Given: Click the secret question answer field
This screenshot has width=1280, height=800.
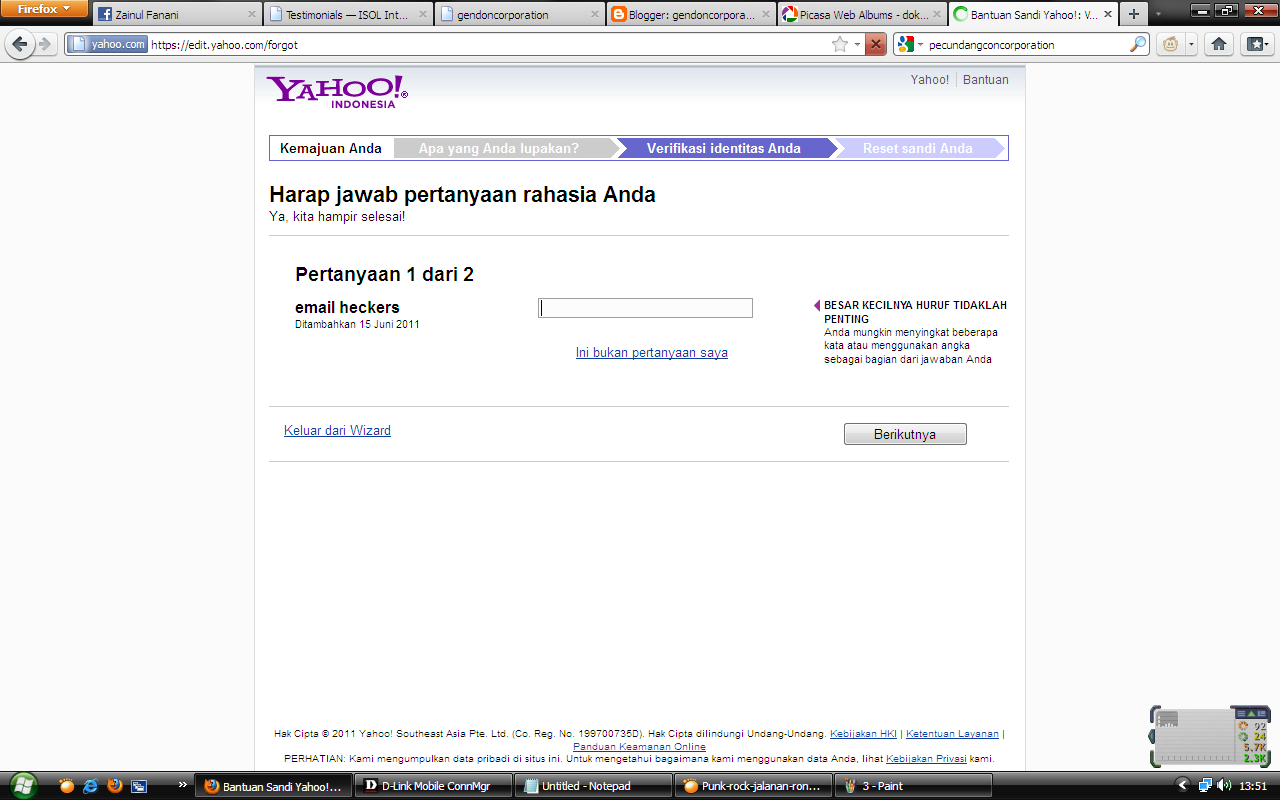Looking at the screenshot, I should (x=645, y=308).
